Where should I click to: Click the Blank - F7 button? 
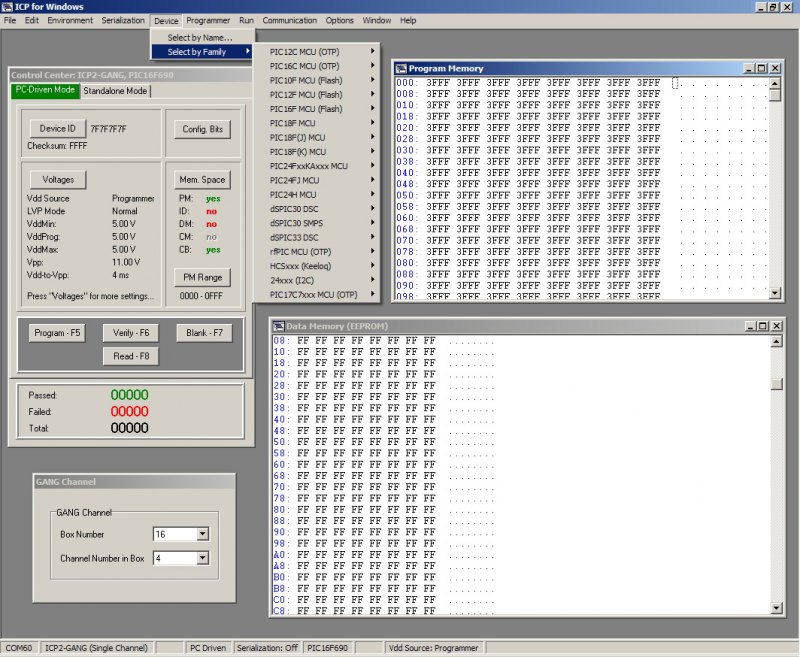(x=205, y=333)
